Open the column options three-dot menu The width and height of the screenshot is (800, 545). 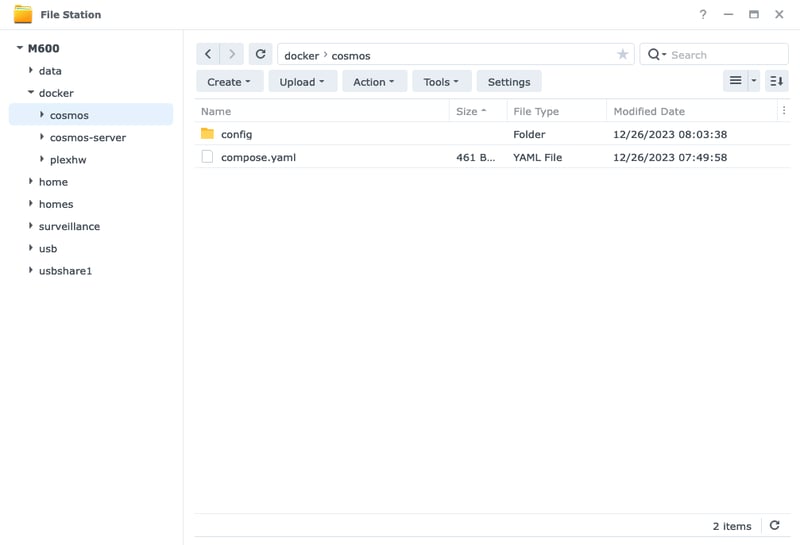pos(784,111)
